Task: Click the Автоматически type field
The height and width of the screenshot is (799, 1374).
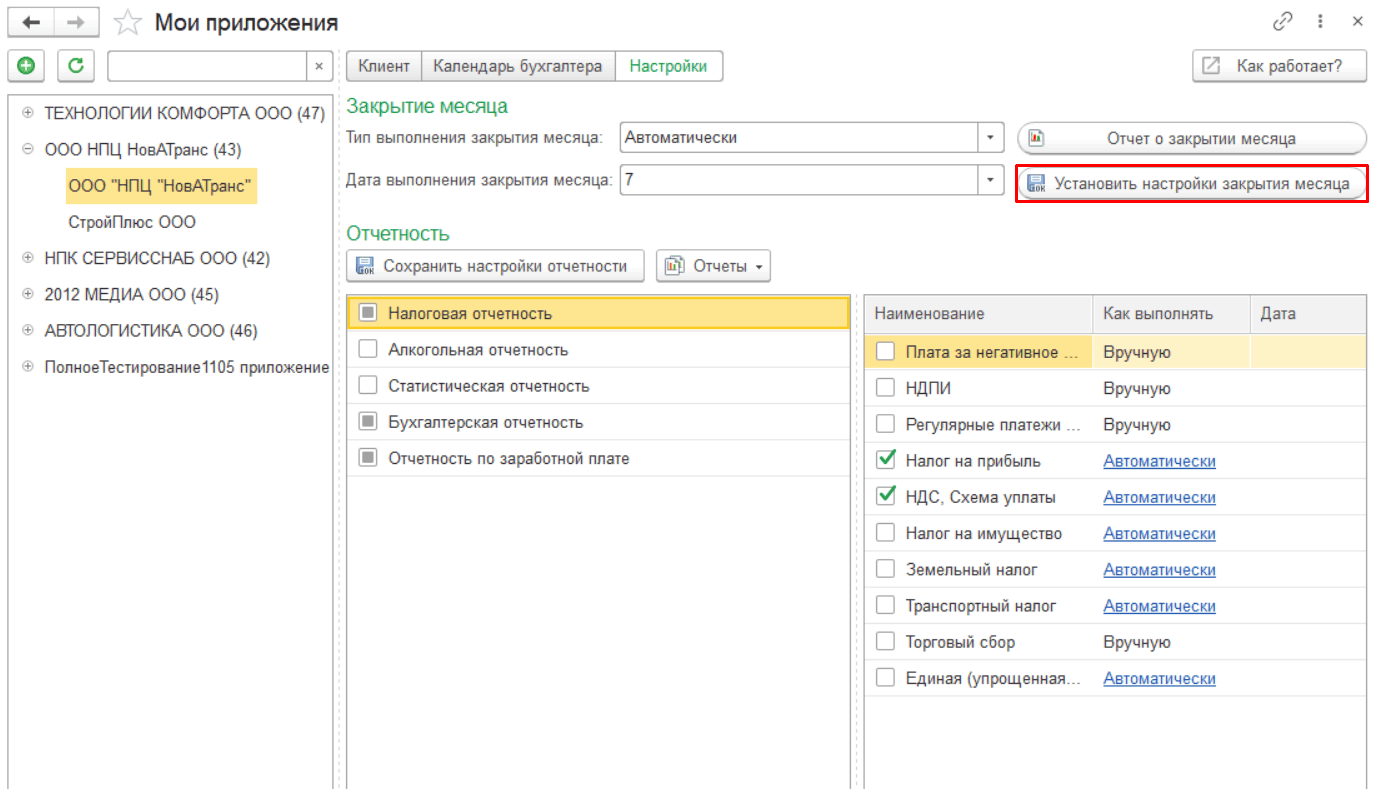Action: click(799, 138)
